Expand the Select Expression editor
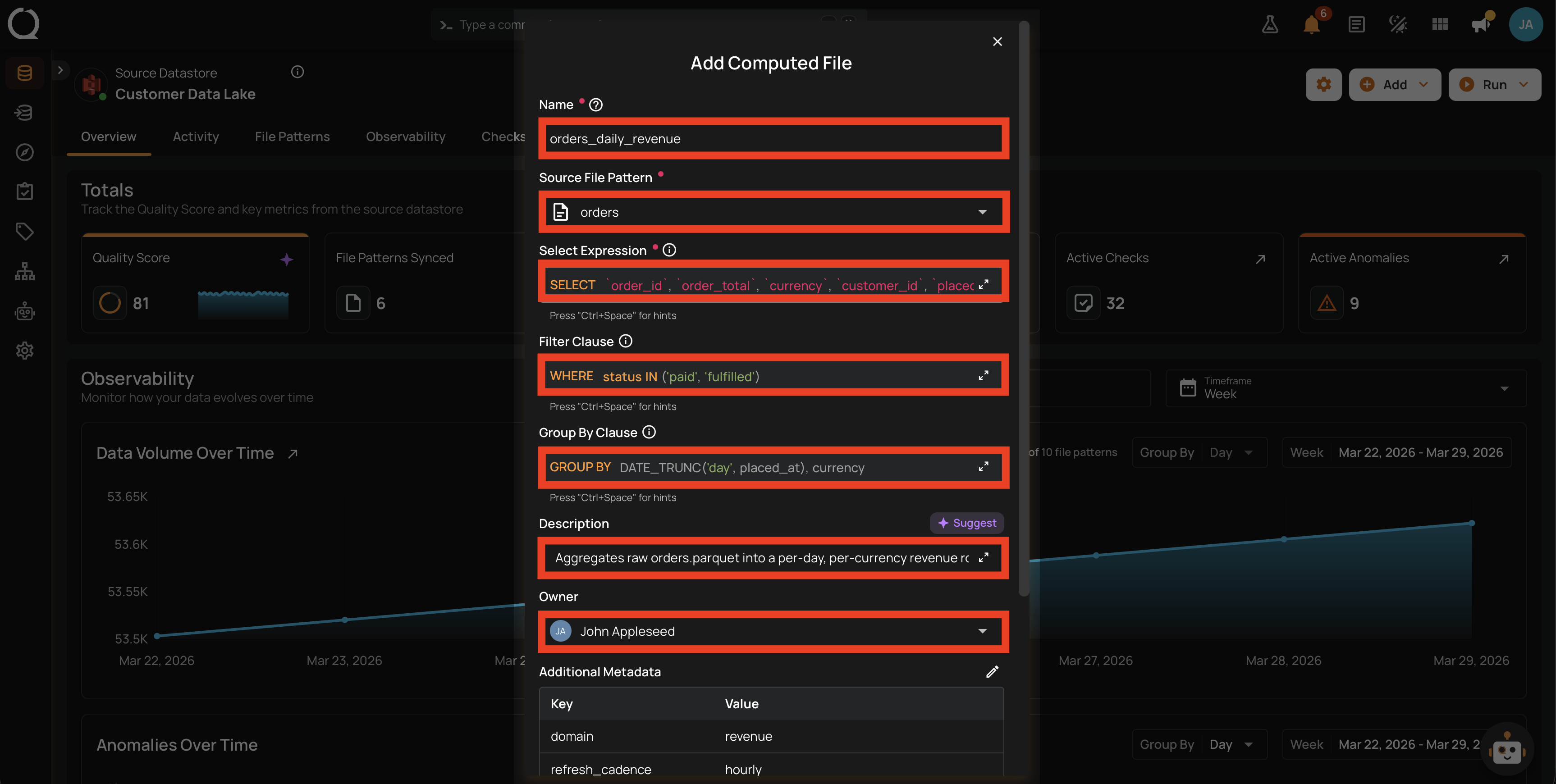This screenshot has height=784, width=1556. pos(984,284)
